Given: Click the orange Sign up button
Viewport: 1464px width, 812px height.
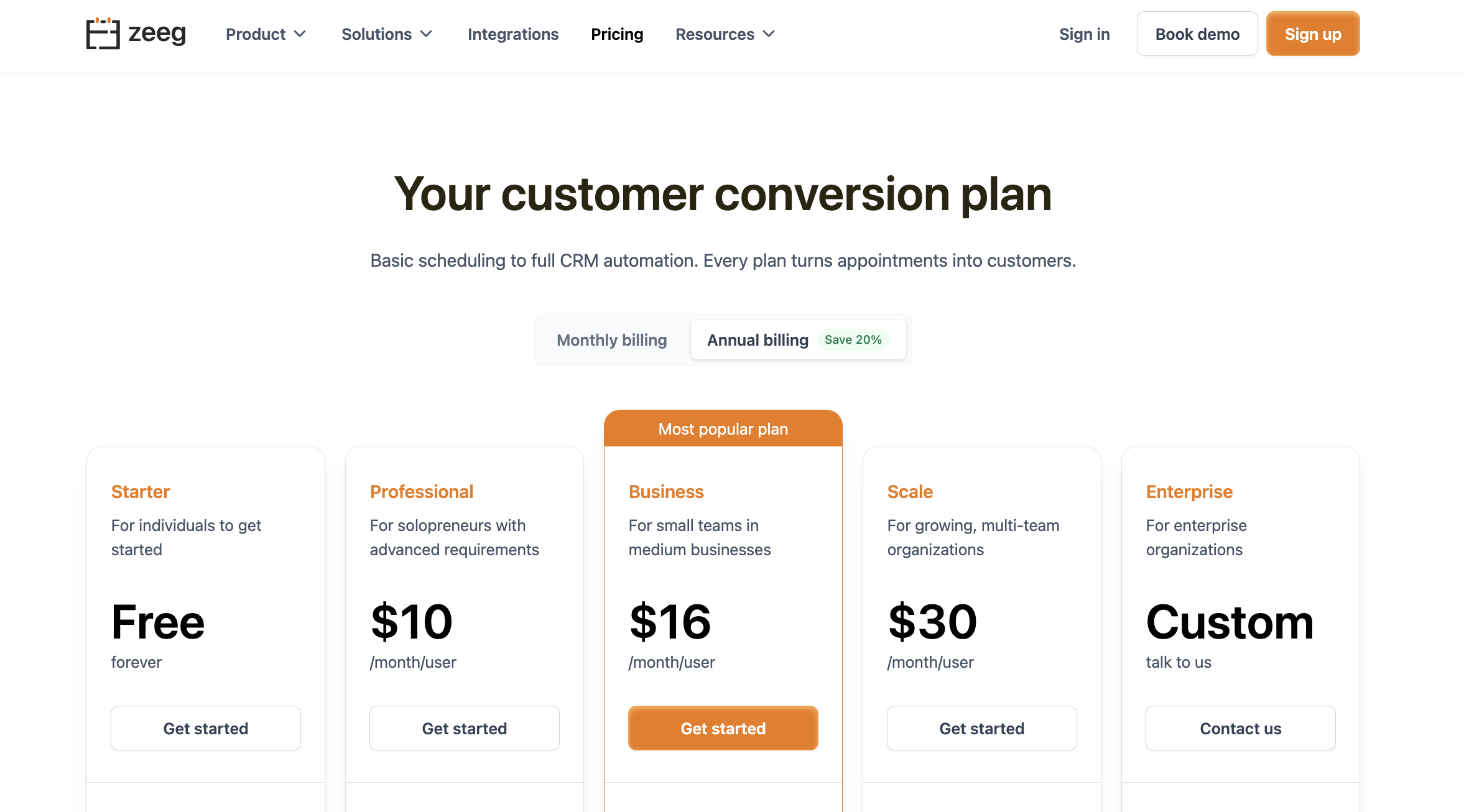Looking at the screenshot, I should pyautogui.click(x=1312, y=34).
